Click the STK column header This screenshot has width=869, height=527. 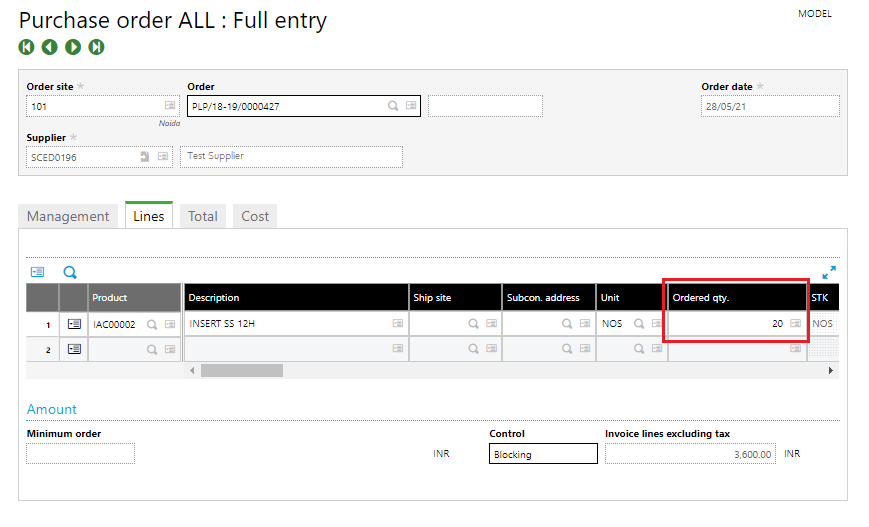pos(823,298)
